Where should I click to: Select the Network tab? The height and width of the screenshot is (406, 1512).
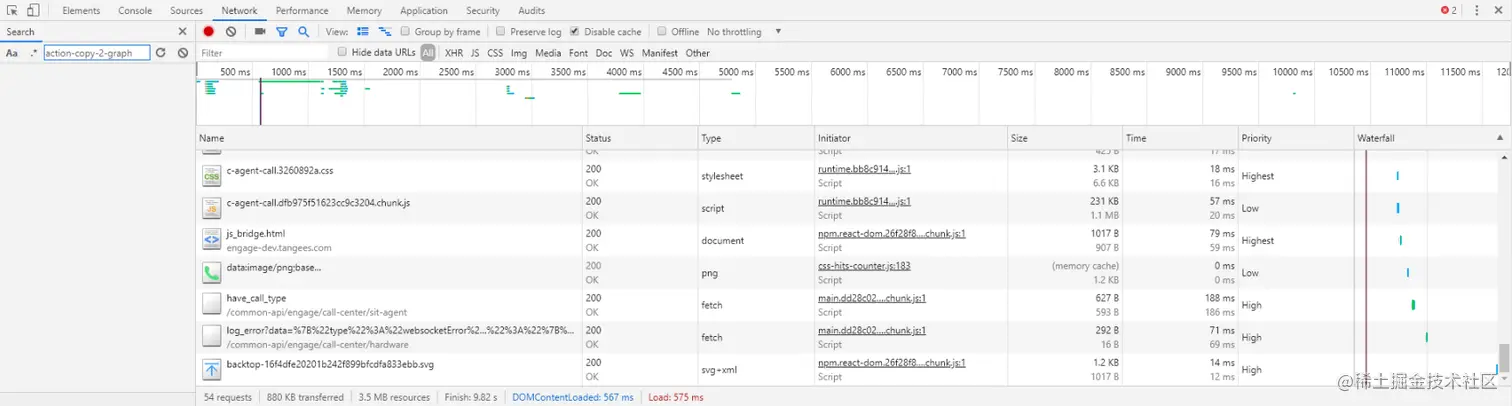click(239, 11)
